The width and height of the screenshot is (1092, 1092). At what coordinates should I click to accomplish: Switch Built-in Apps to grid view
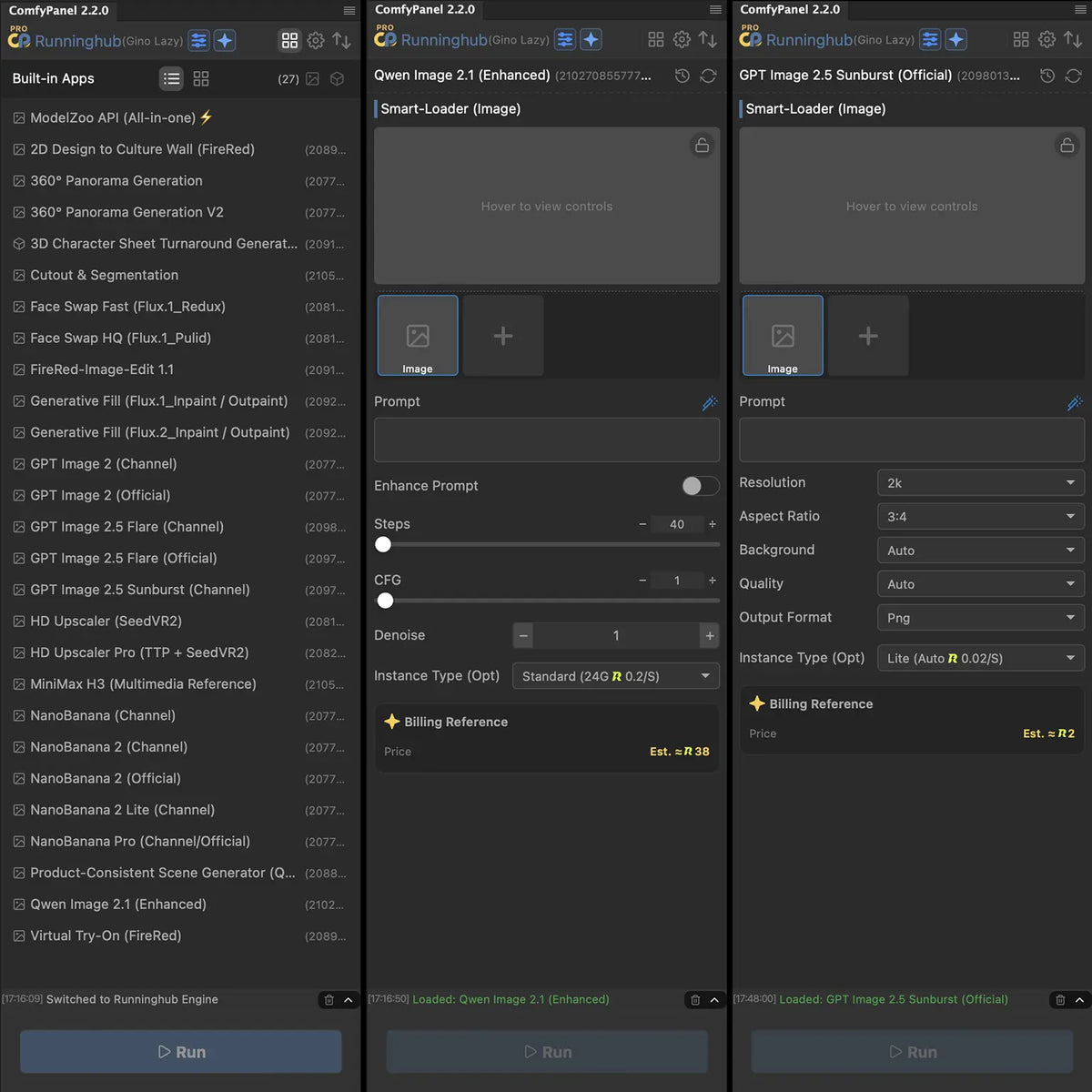(201, 79)
